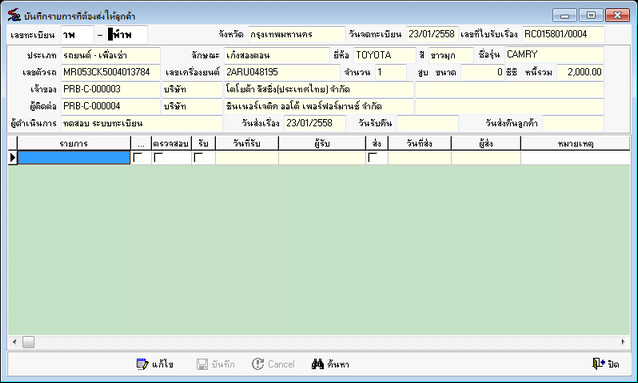The width and height of the screenshot is (638, 383).
Task: Click the รายการ column header
Action: [74, 143]
